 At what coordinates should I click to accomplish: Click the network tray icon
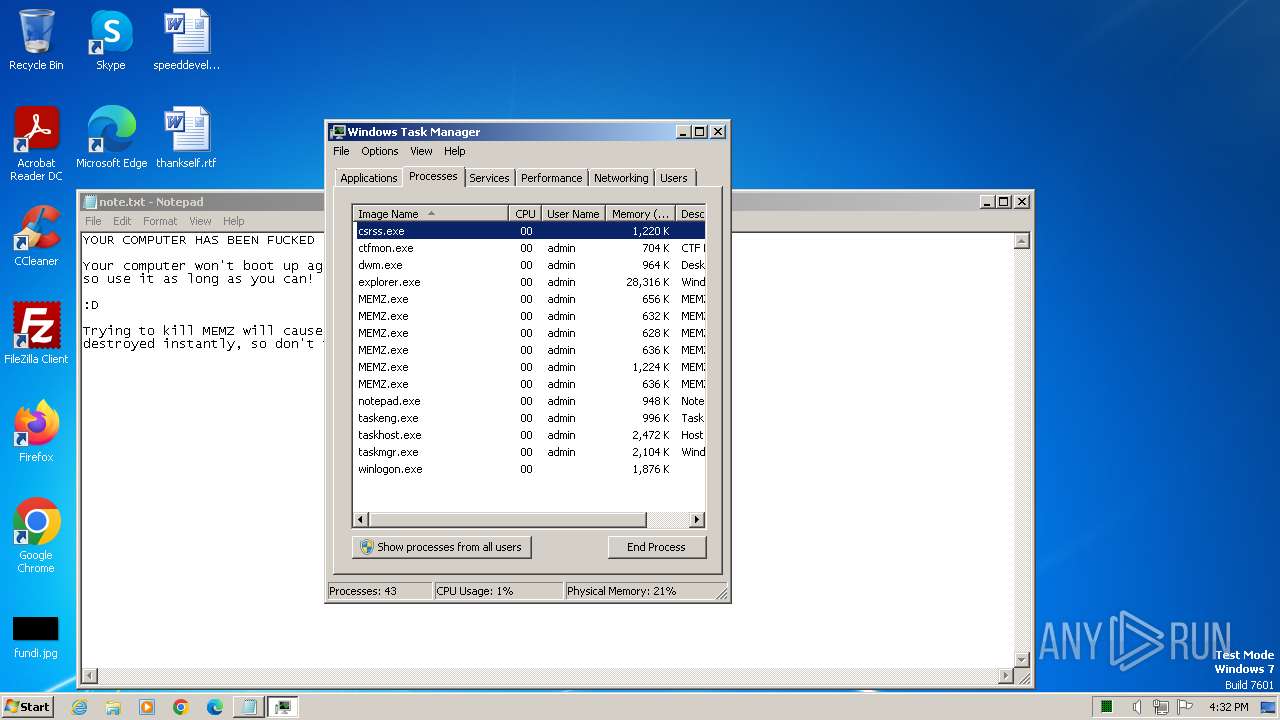pos(1161,707)
